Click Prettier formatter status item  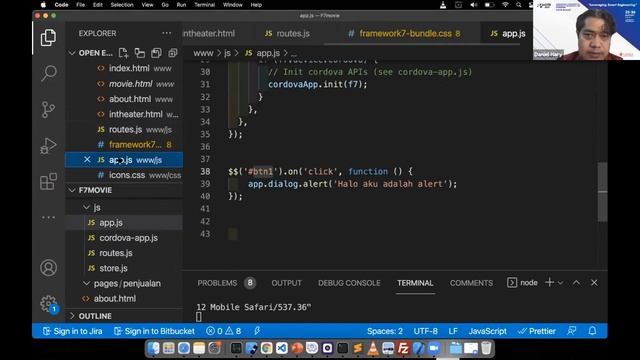537,331
